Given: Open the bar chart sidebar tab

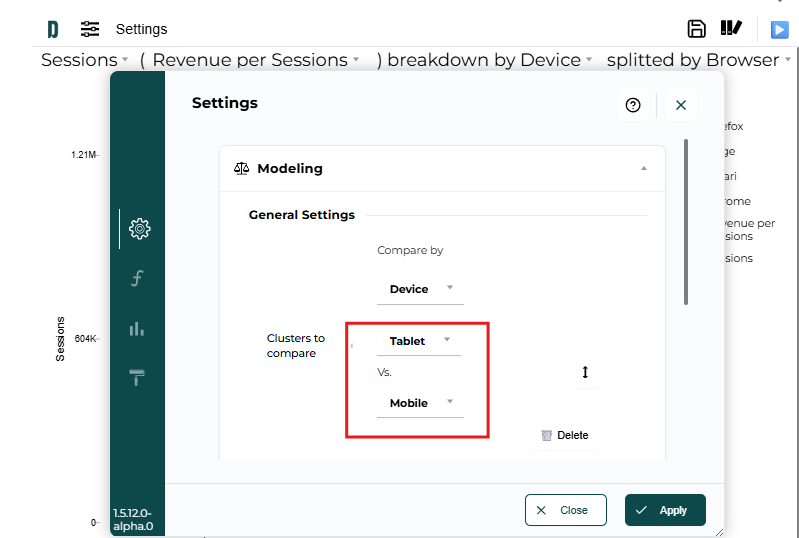Looking at the screenshot, I should click(x=138, y=328).
